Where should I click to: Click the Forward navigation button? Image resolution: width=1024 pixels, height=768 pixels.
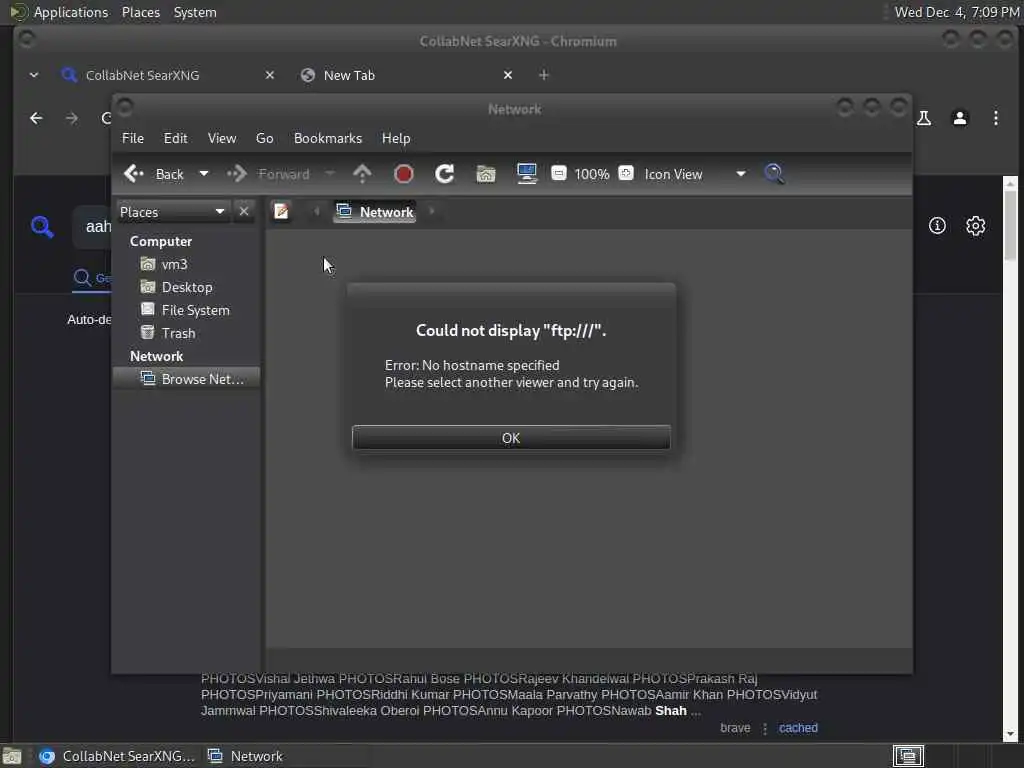coord(268,174)
